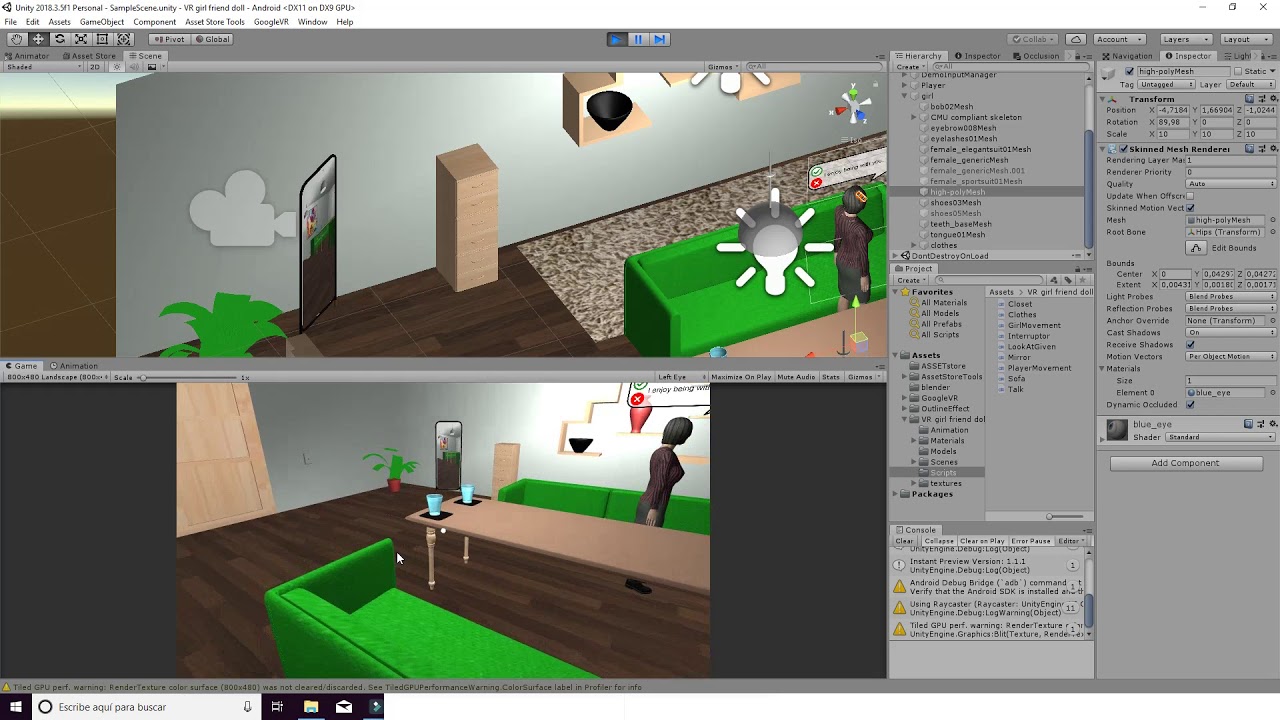Toggle Receive Shadows checkbox
The image size is (1280, 720).
(1190, 345)
